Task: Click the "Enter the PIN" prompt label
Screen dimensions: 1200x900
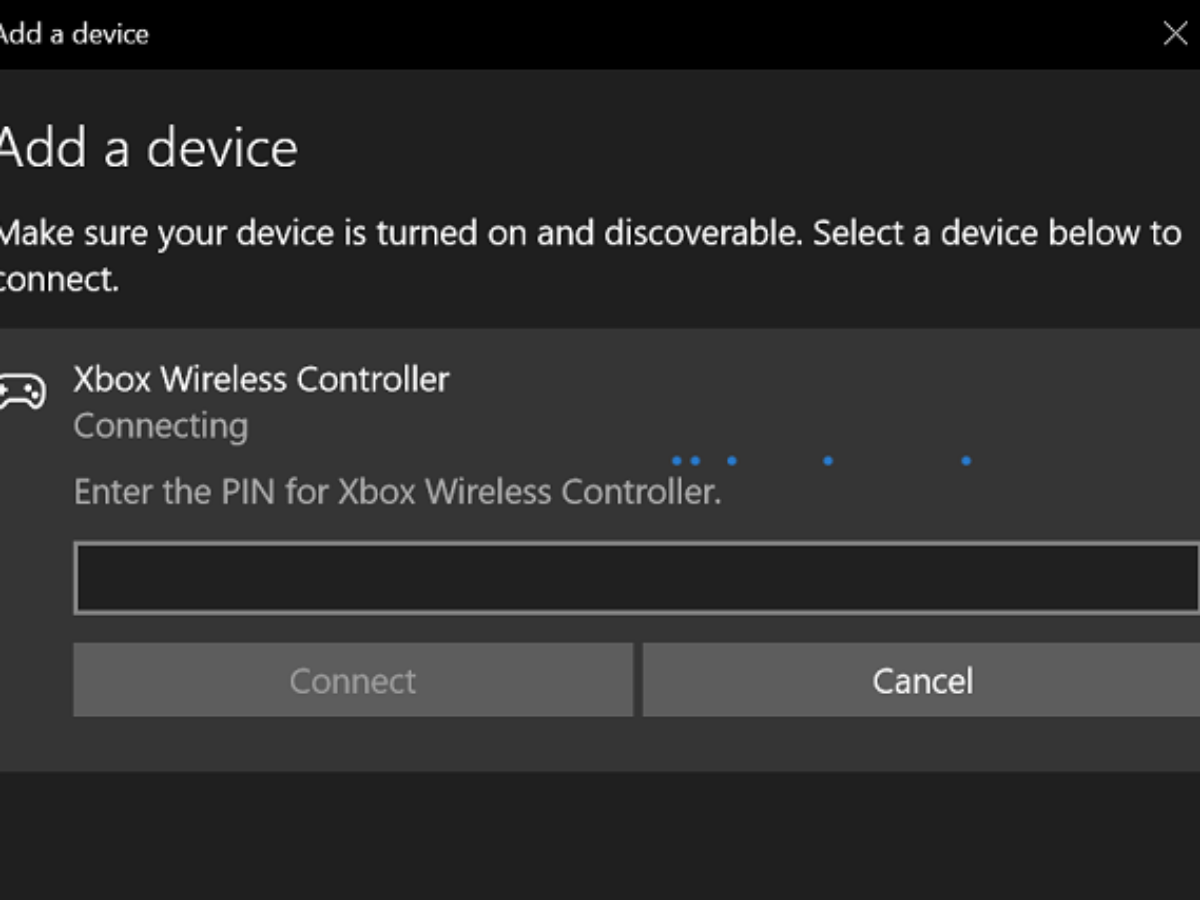Action: point(397,492)
